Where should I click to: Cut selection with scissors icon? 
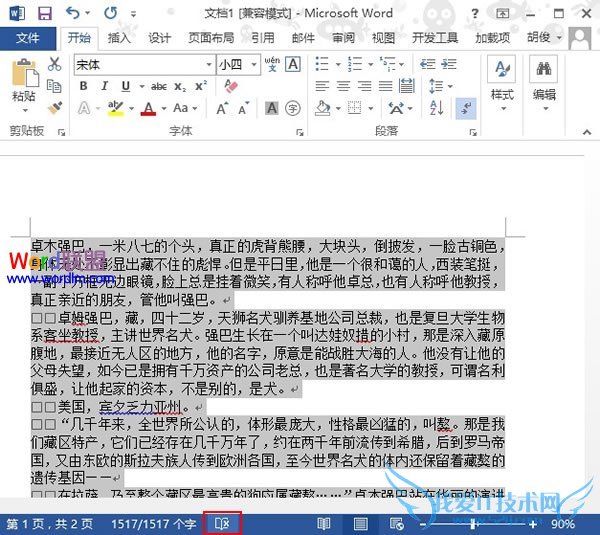point(54,64)
